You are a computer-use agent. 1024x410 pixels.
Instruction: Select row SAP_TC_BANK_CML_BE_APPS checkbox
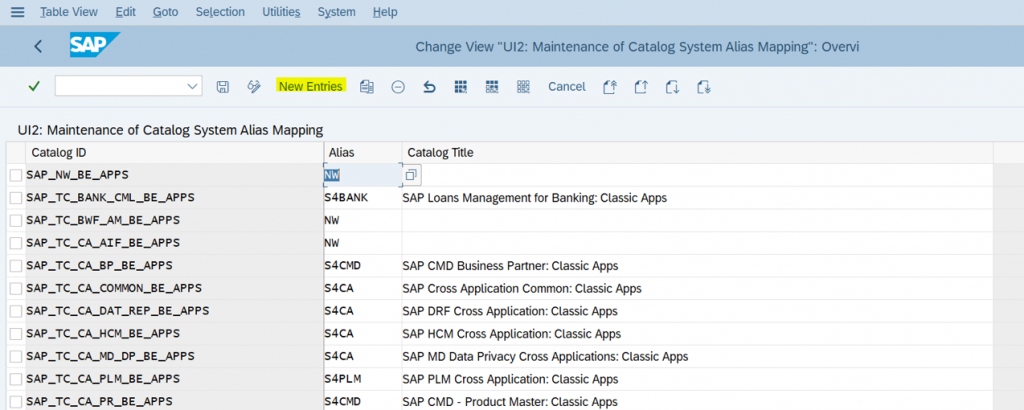(x=16, y=198)
